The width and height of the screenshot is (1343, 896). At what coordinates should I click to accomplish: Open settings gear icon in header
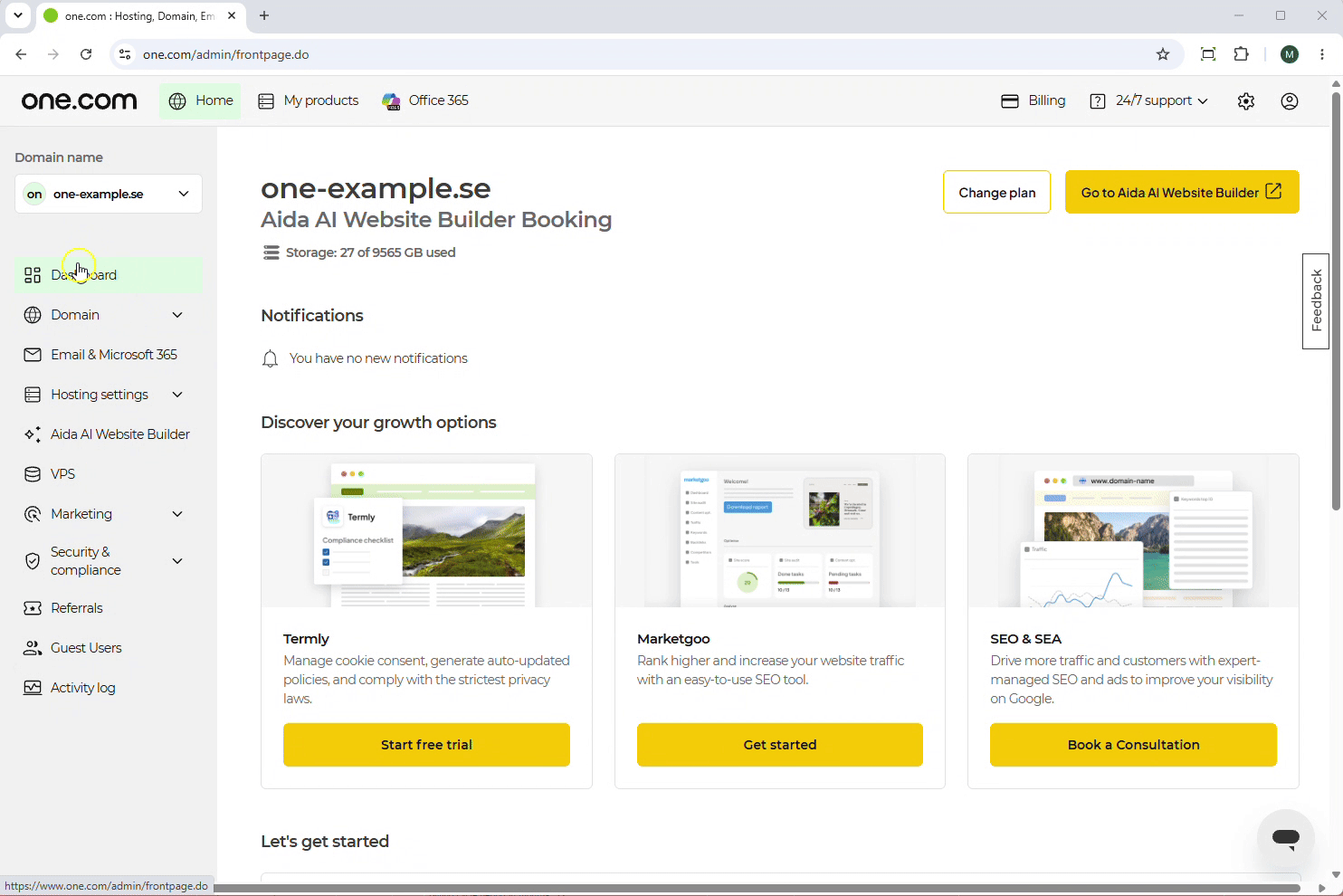point(1246,101)
